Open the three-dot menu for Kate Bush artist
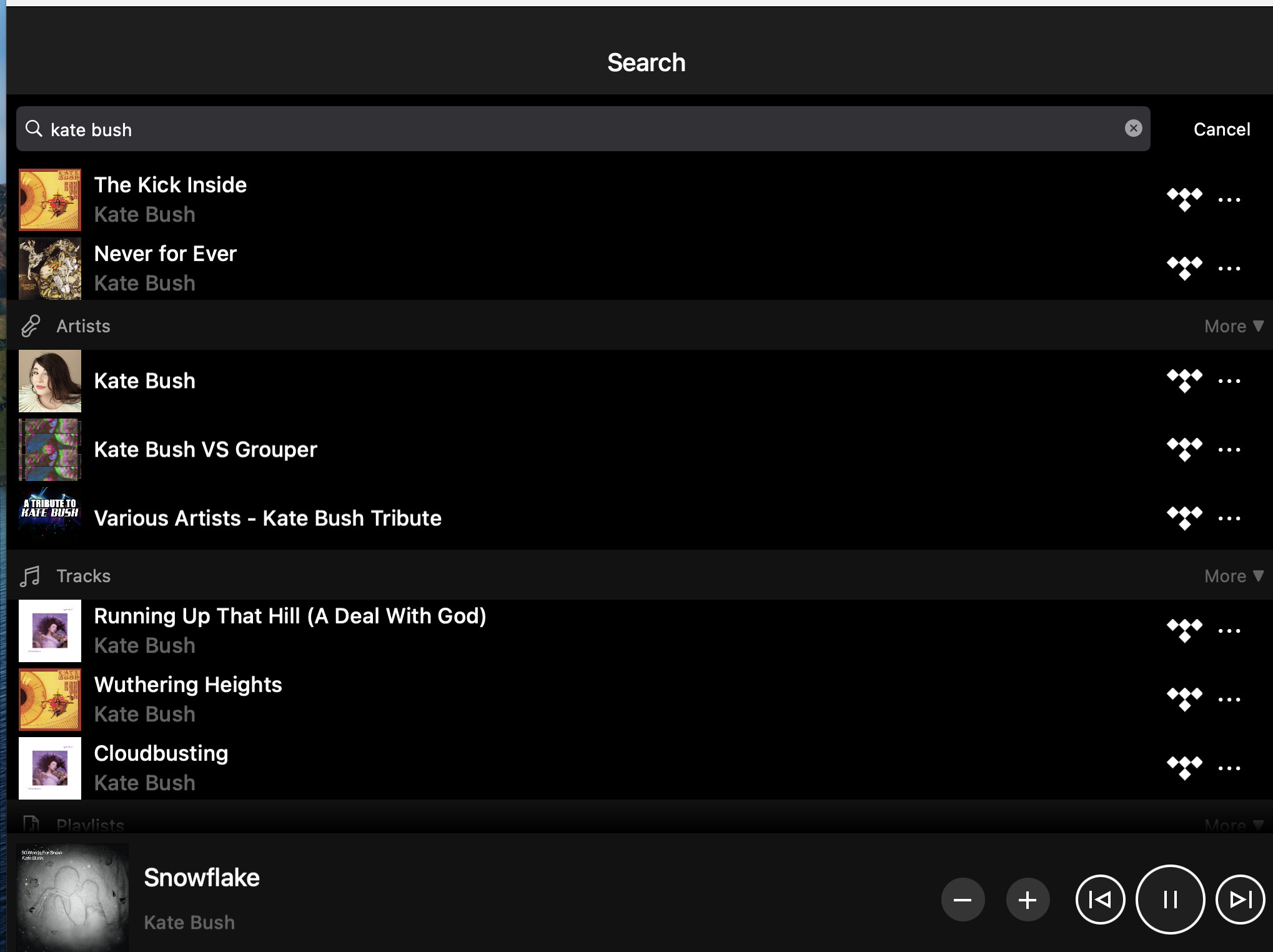This screenshot has height=952, width=1273. [1229, 381]
